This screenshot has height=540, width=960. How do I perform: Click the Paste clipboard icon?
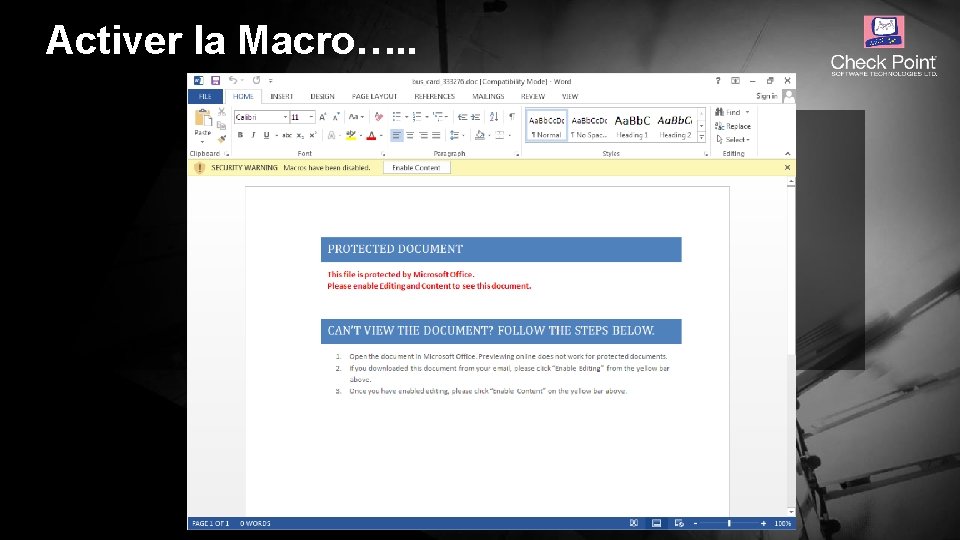coord(203,118)
